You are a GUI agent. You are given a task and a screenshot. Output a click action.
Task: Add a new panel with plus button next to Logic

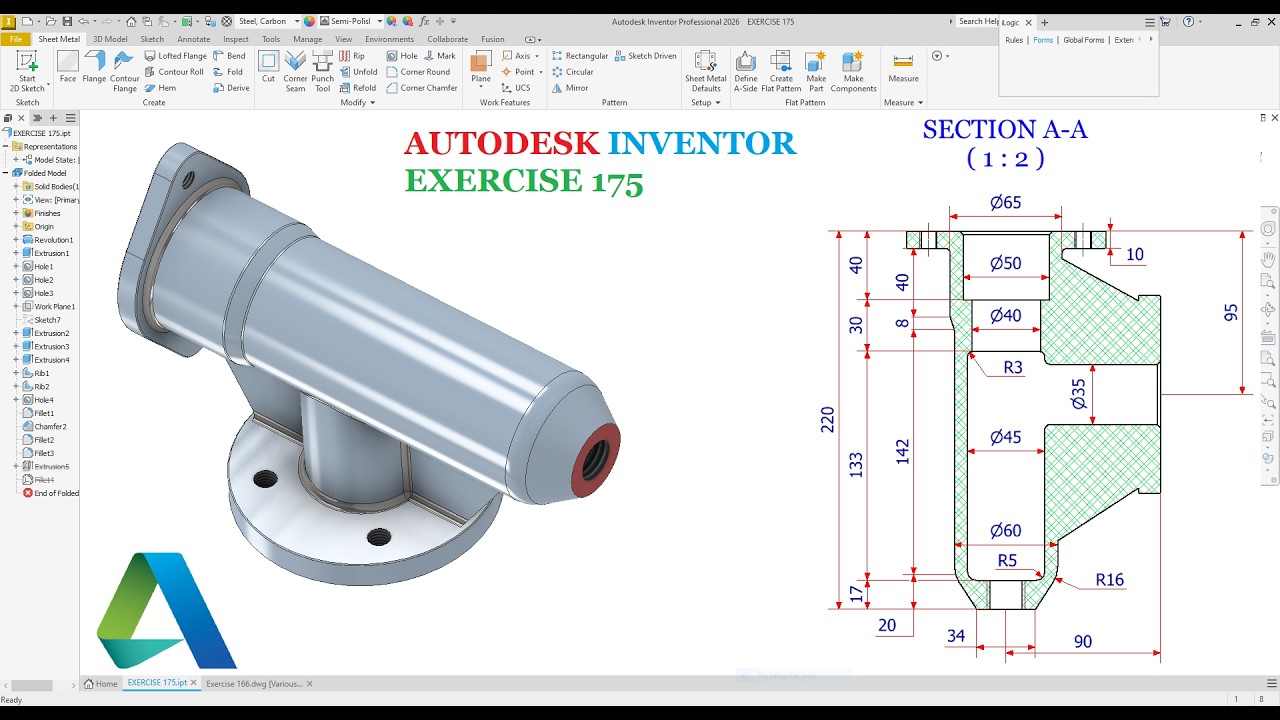1045,22
